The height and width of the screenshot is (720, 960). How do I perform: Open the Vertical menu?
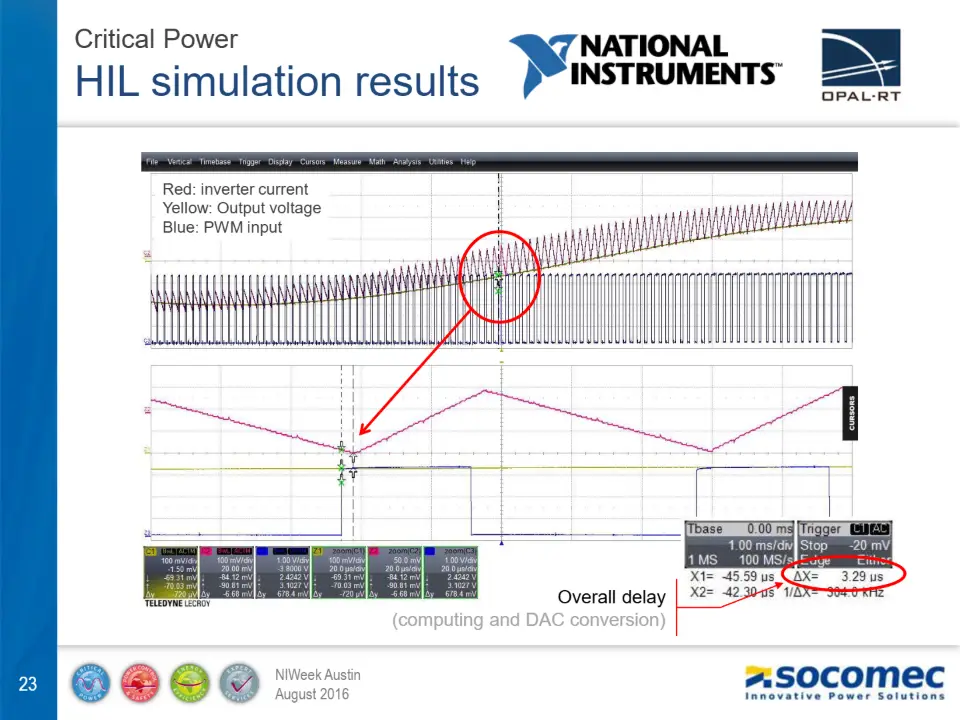179,162
